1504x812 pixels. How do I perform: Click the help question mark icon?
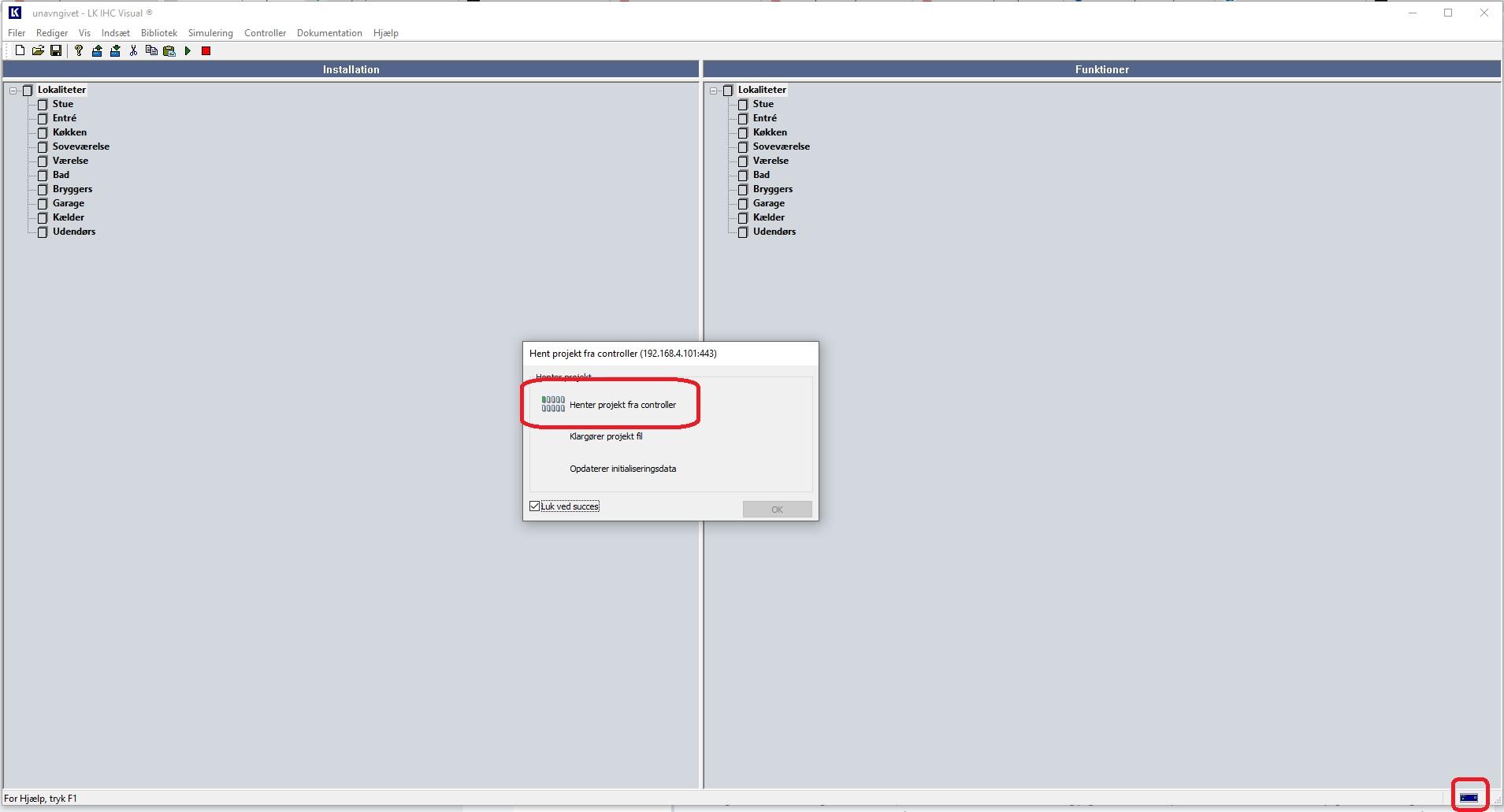pyautogui.click(x=79, y=51)
